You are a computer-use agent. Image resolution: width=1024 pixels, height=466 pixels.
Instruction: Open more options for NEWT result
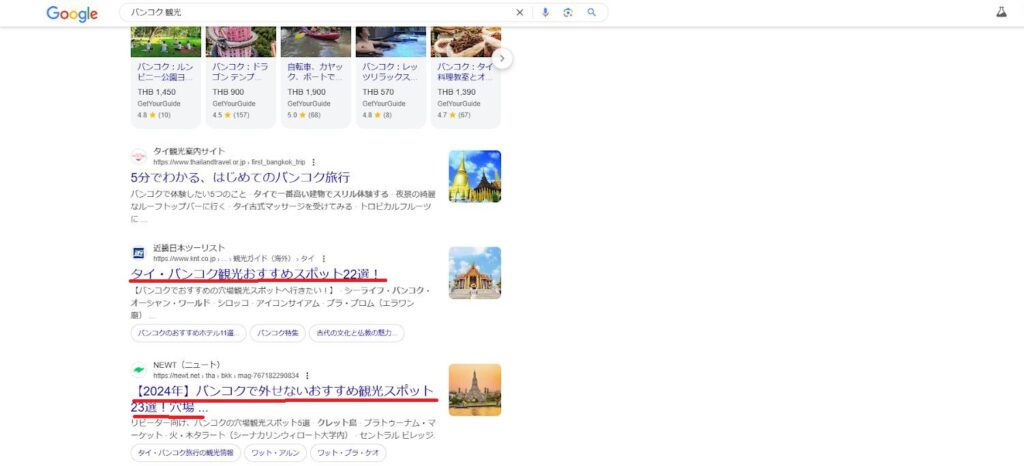coord(307,375)
